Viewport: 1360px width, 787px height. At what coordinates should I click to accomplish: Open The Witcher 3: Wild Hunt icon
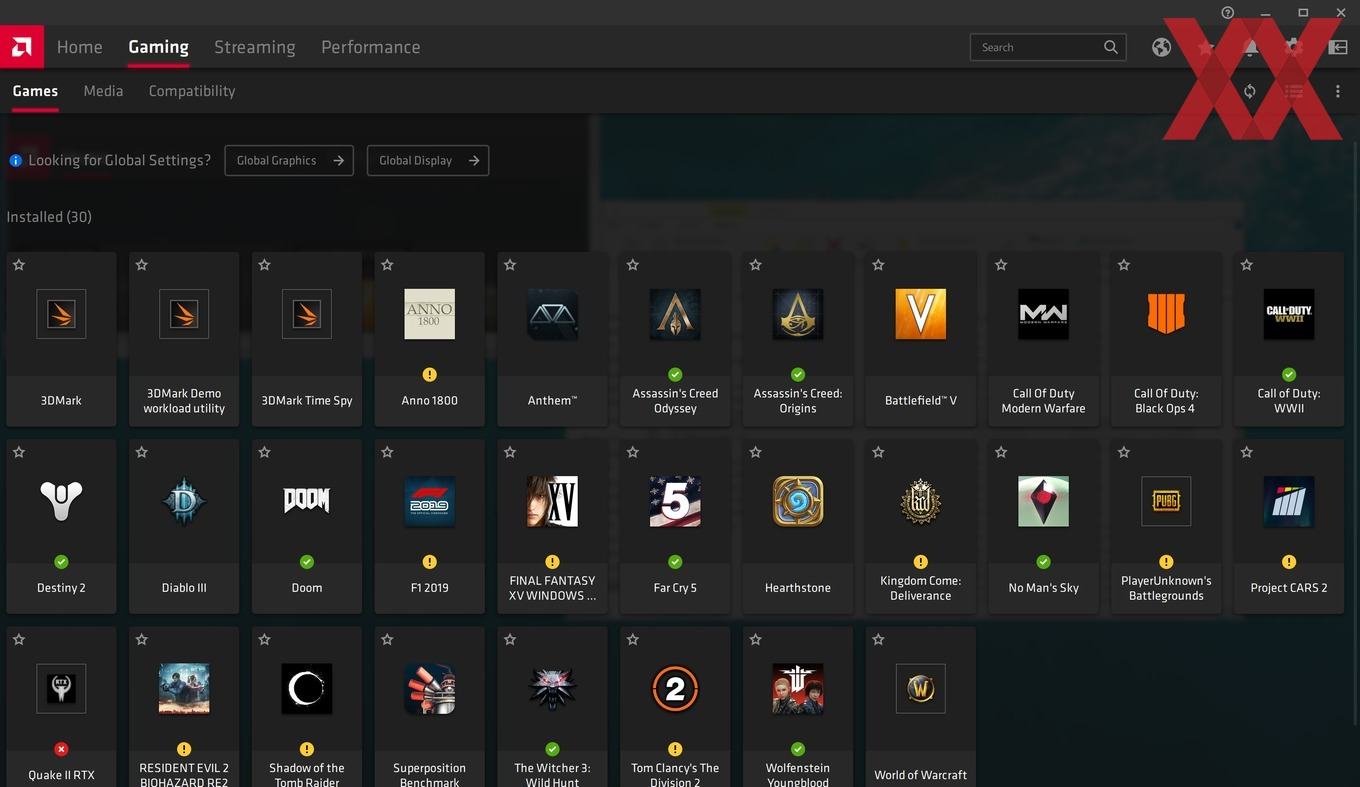(552, 689)
